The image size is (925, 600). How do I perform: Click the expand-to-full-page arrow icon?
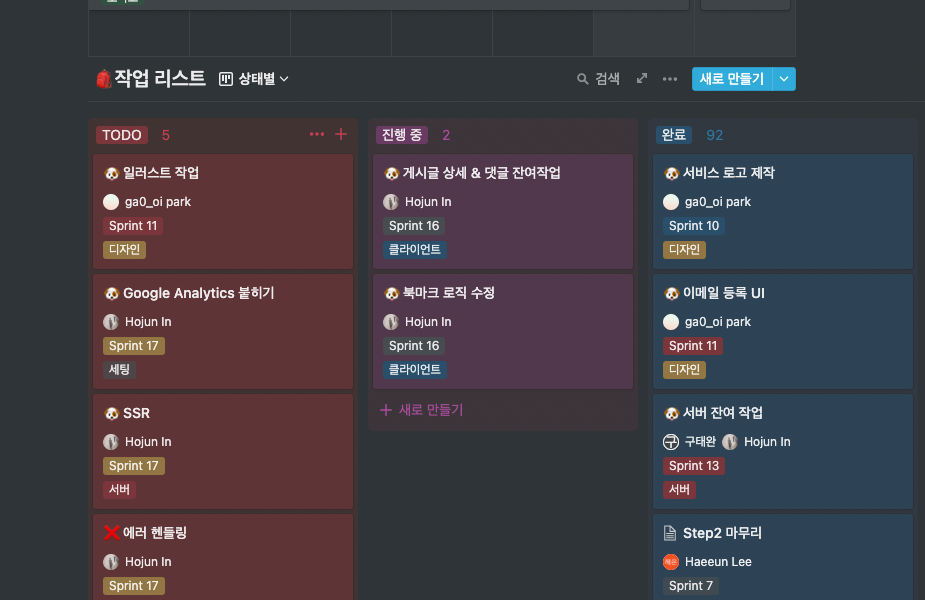[641, 78]
